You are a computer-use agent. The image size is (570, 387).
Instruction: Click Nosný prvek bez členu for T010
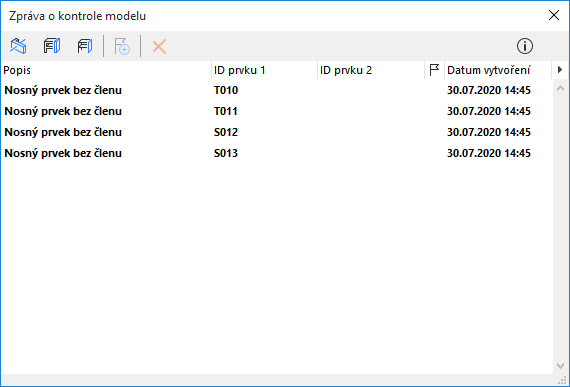point(63,90)
